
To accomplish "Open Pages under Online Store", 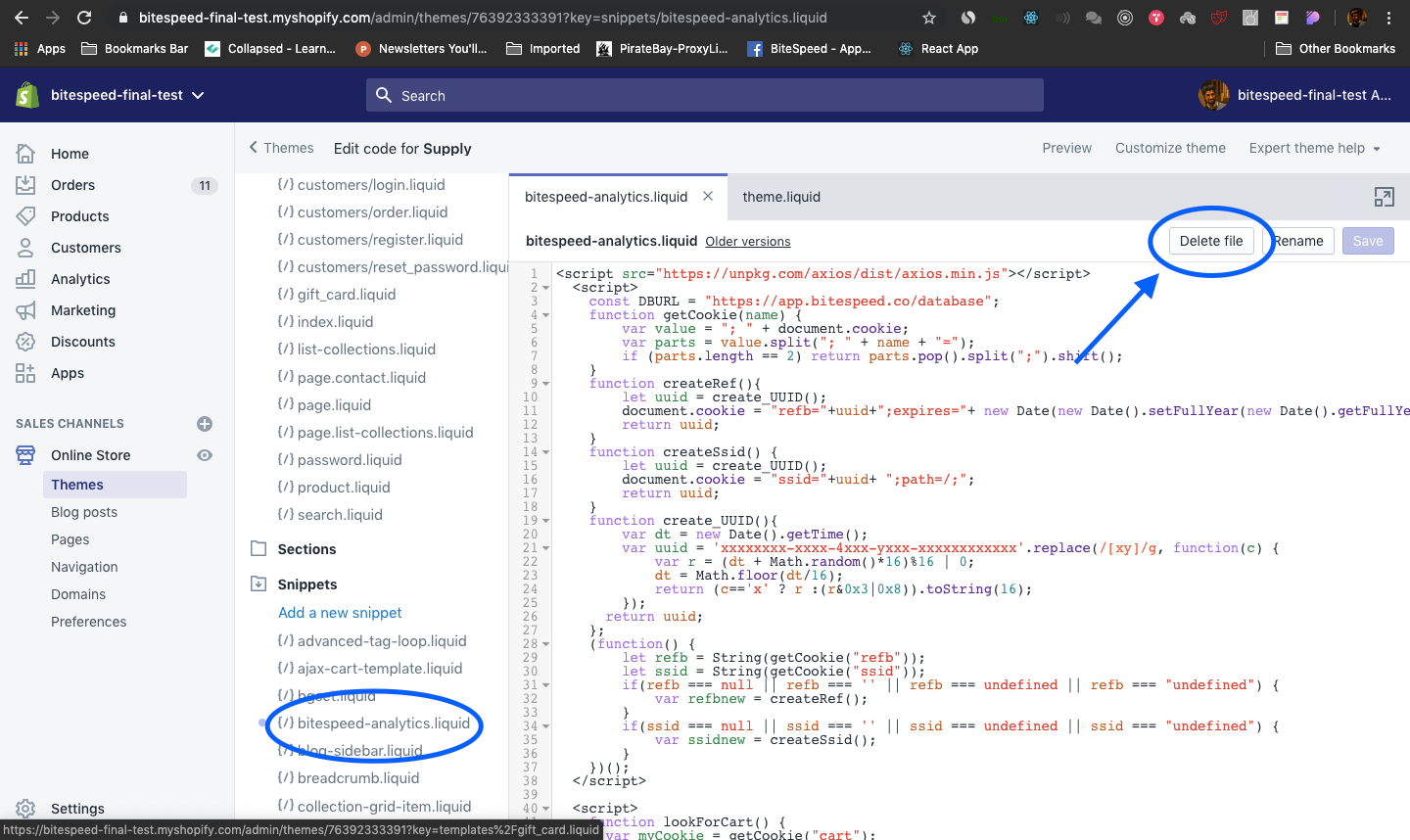I will 70,539.
